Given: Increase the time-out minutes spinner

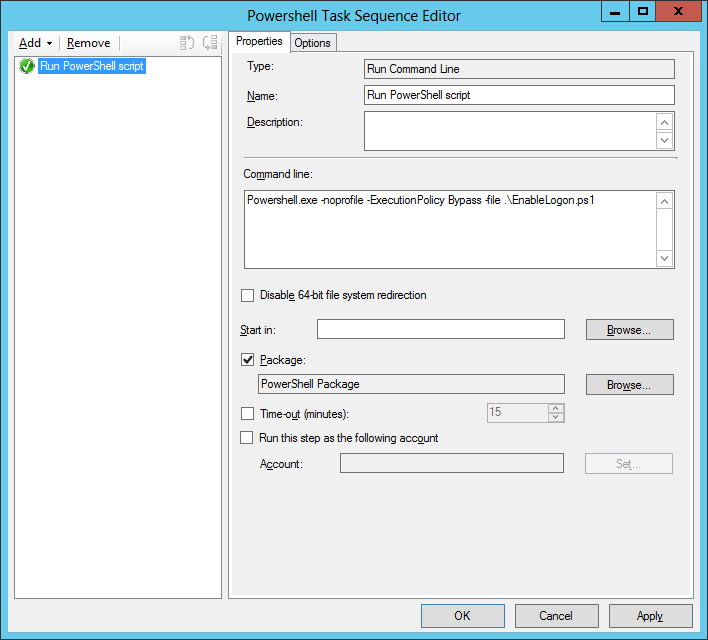Looking at the screenshot, I should pos(556,408).
